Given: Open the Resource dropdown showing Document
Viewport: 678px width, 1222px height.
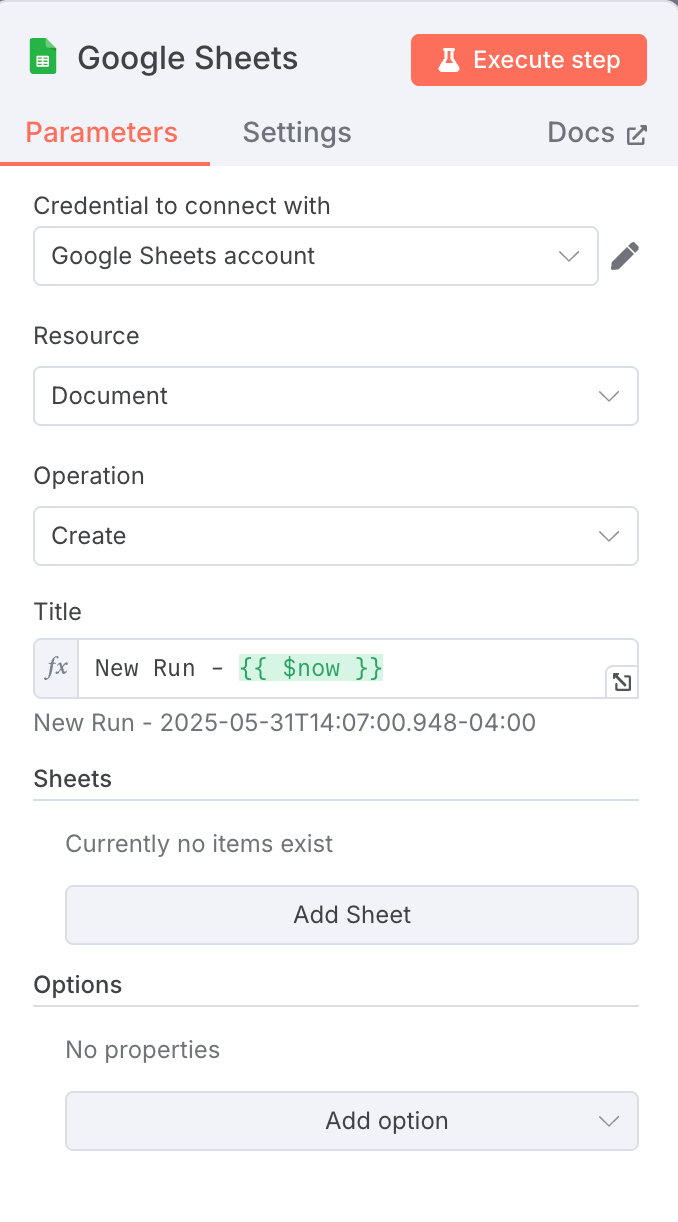Looking at the screenshot, I should [336, 396].
